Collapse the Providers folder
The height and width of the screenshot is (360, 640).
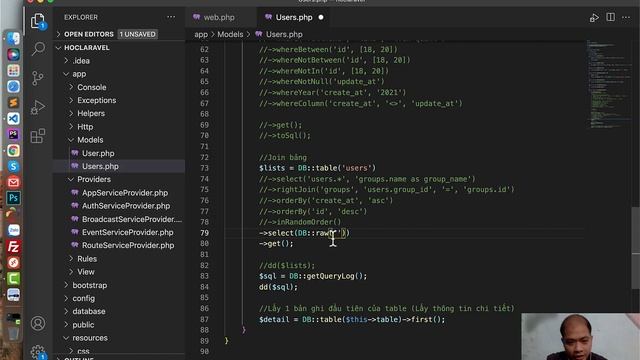pos(94,180)
